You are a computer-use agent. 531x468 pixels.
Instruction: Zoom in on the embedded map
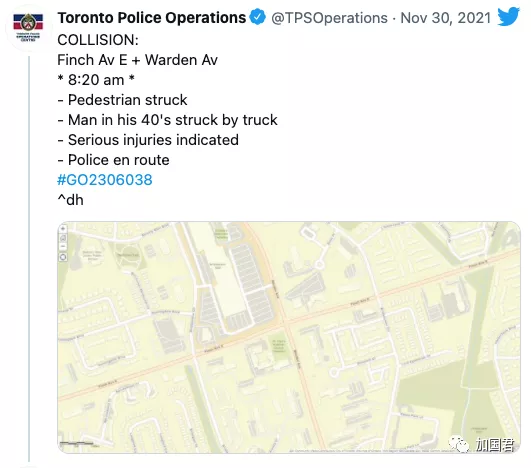(x=63, y=229)
